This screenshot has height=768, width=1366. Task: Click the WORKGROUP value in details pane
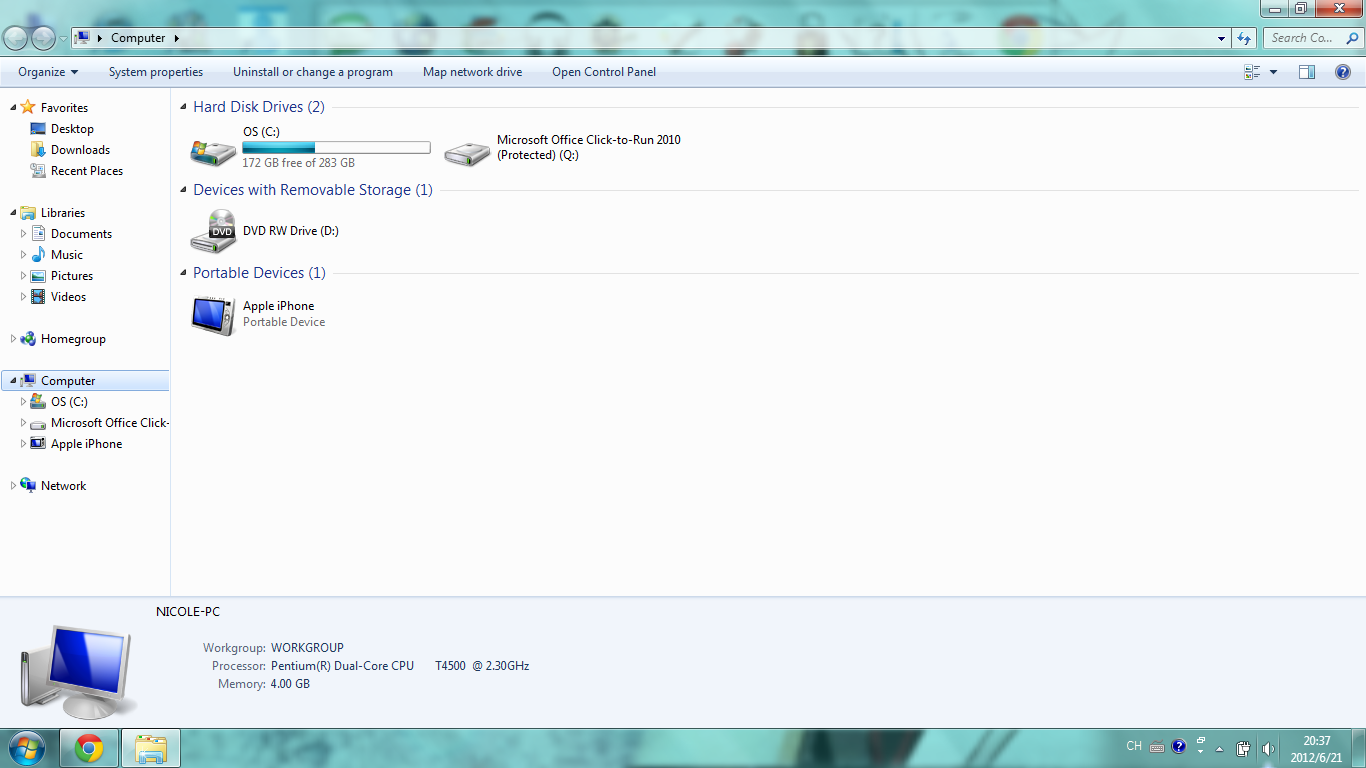[x=307, y=648]
